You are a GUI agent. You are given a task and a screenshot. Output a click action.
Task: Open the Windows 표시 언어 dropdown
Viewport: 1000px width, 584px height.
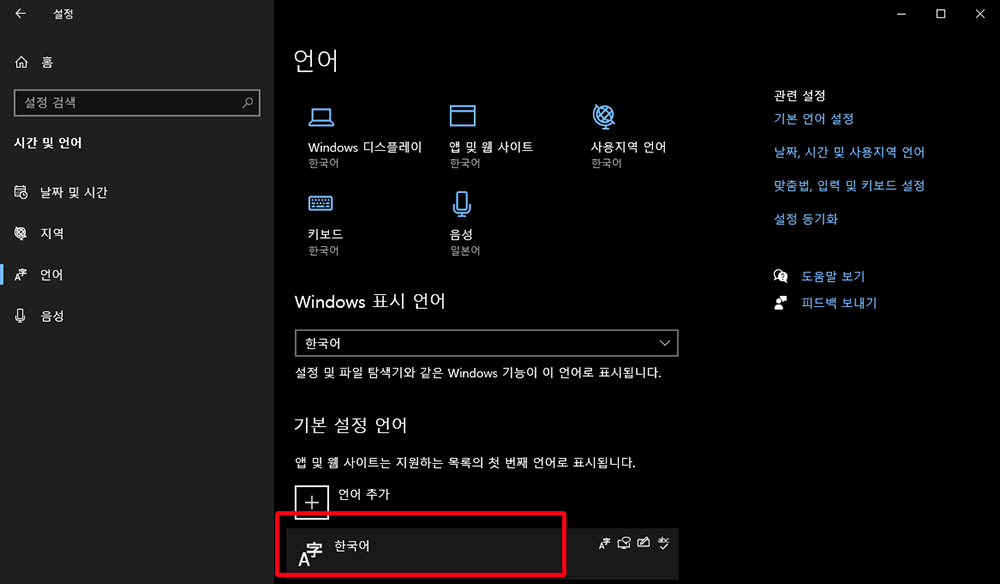pyautogui.click(x=487, y=343)
